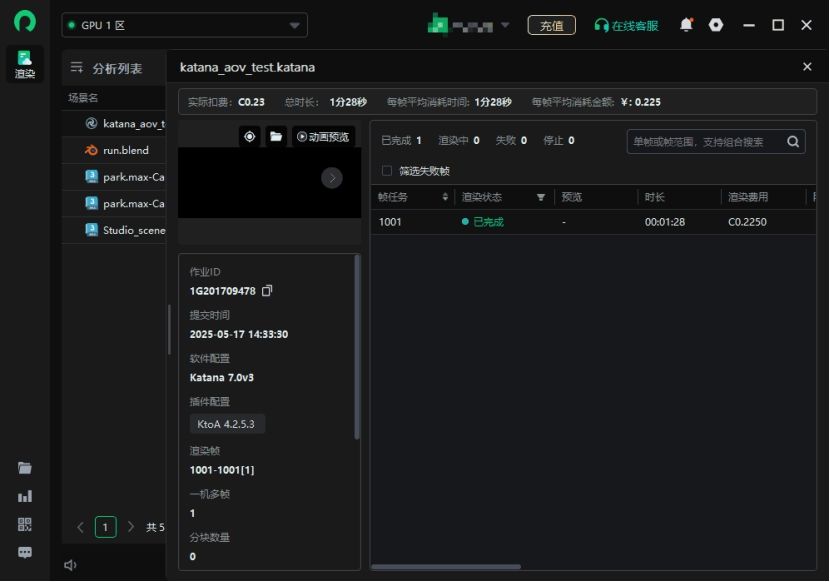830x582 pixels.
Task: Click the horizontal scrollbar under frame table
Action: click(446, 567)
